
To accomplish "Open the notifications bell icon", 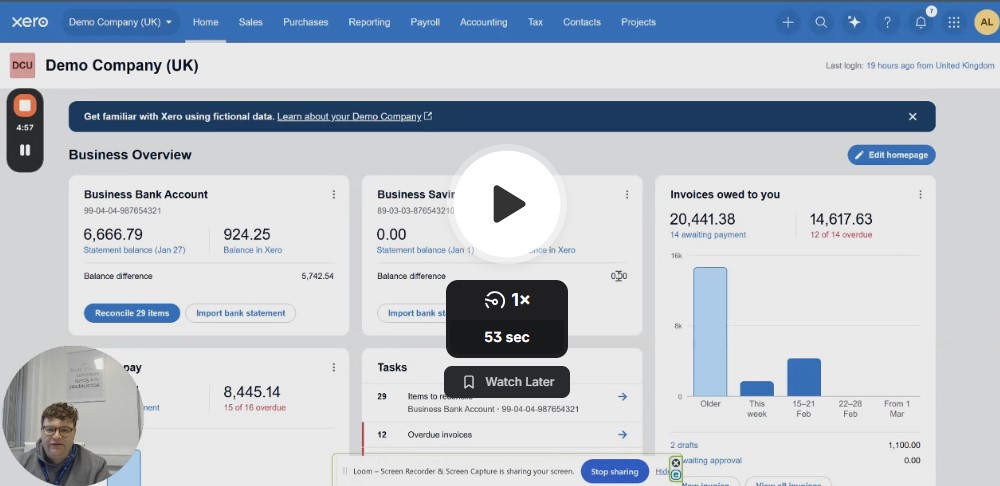I will tap(920, 22).
